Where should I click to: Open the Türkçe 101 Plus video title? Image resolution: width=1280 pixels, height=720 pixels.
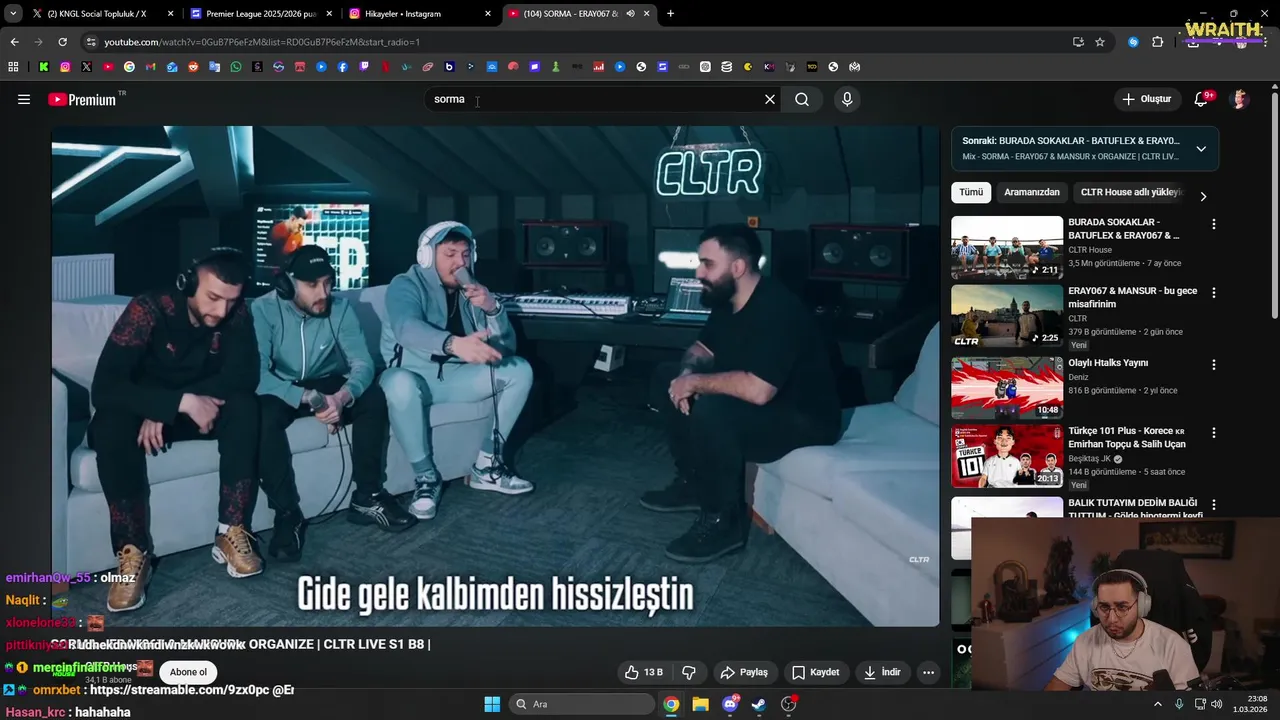click(1127, 437)
